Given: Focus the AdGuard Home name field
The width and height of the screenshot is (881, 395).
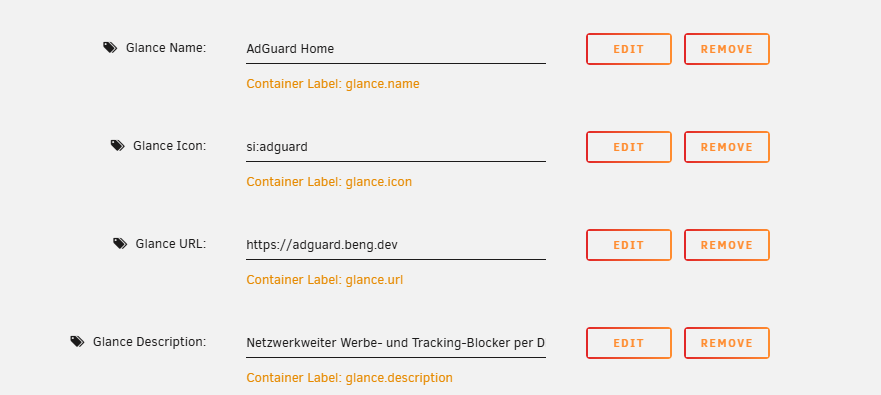Looking at the screenshot, I should coord(396,49).
